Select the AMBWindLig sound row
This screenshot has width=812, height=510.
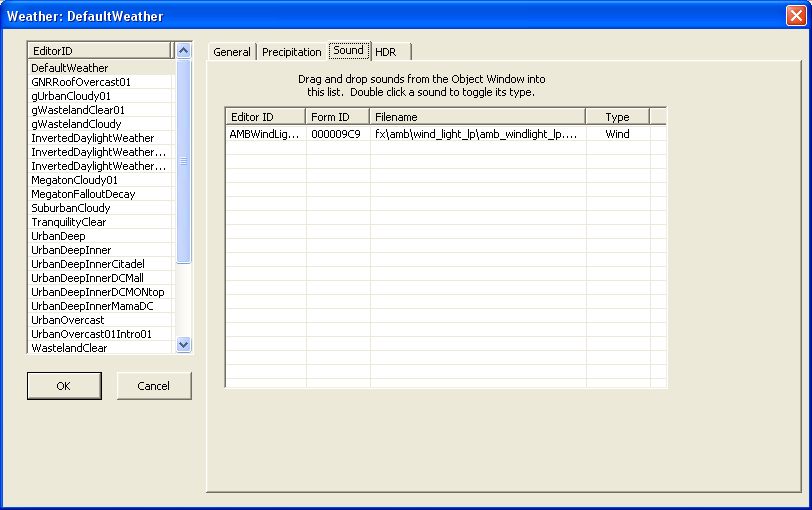[x=445, y=134]
